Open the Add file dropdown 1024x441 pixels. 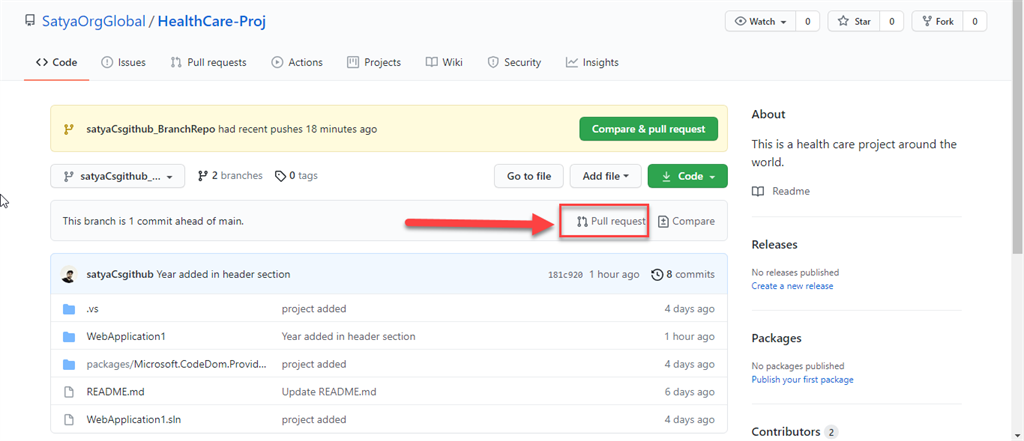pos(606,176)
